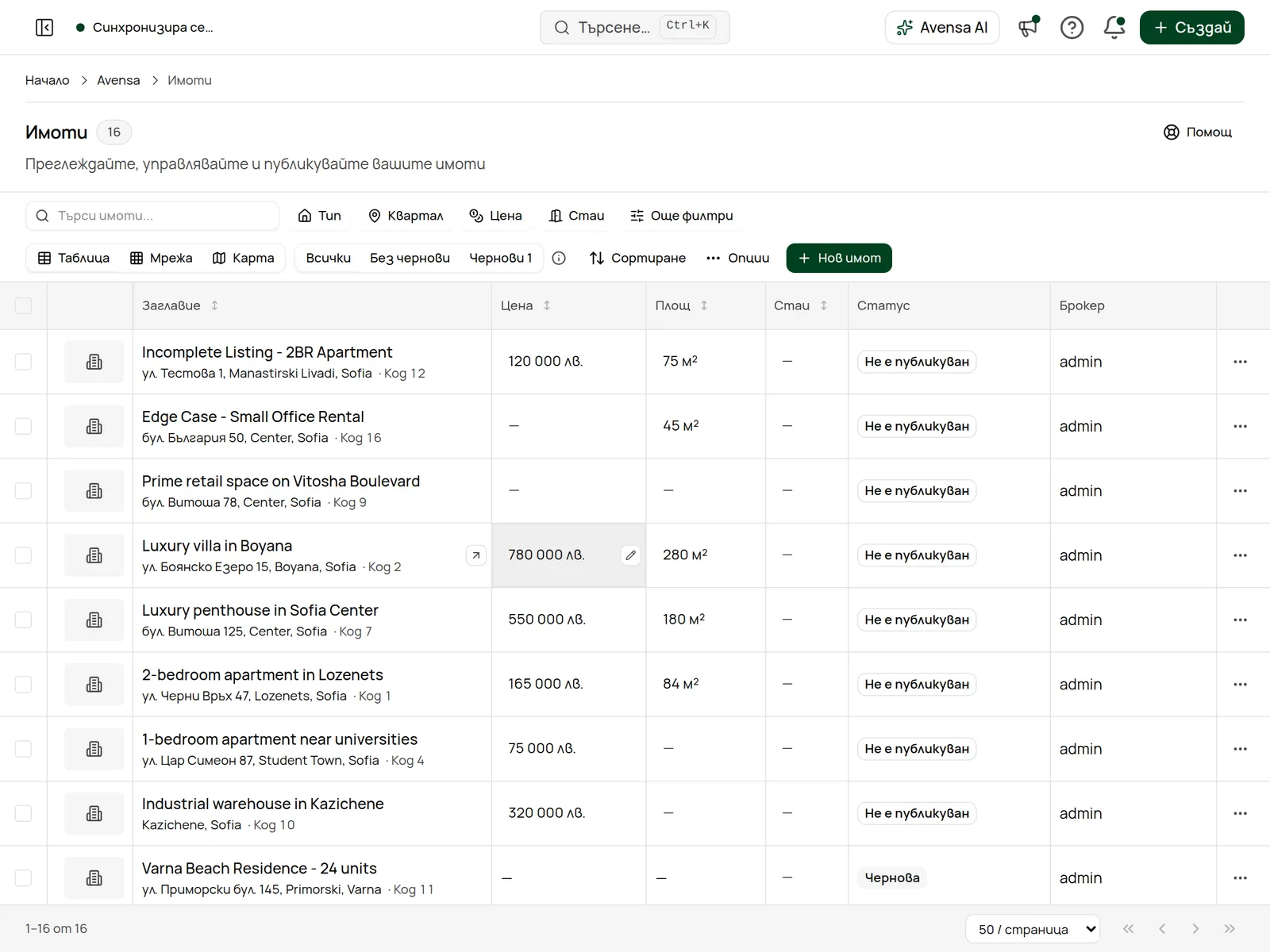Check the Industrial warehouse in Kazichene row

click(24, 813)
